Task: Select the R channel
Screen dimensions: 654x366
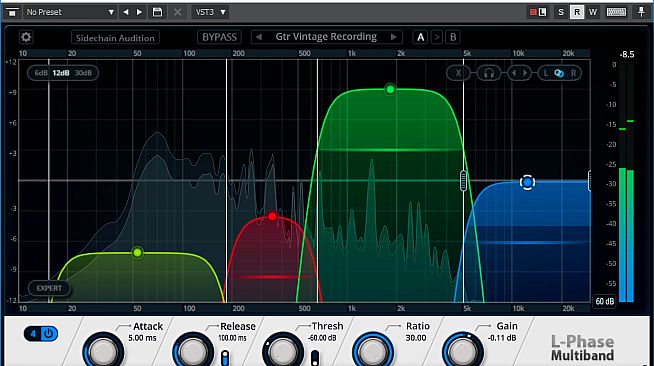Action: 574,73
